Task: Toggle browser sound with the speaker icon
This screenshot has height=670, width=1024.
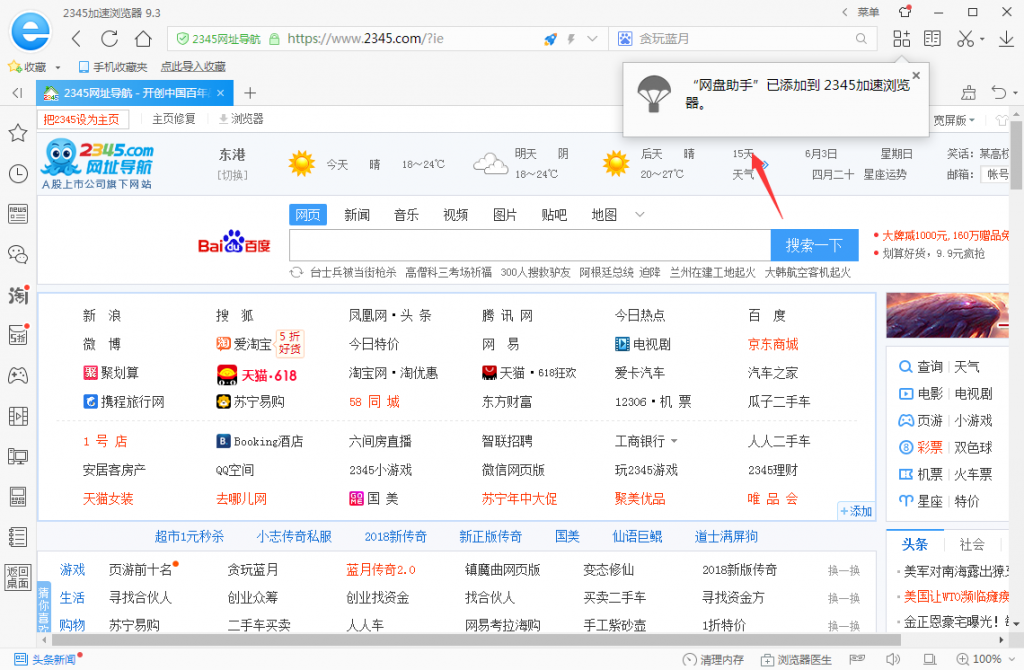Action: click(x=893, y=660)
